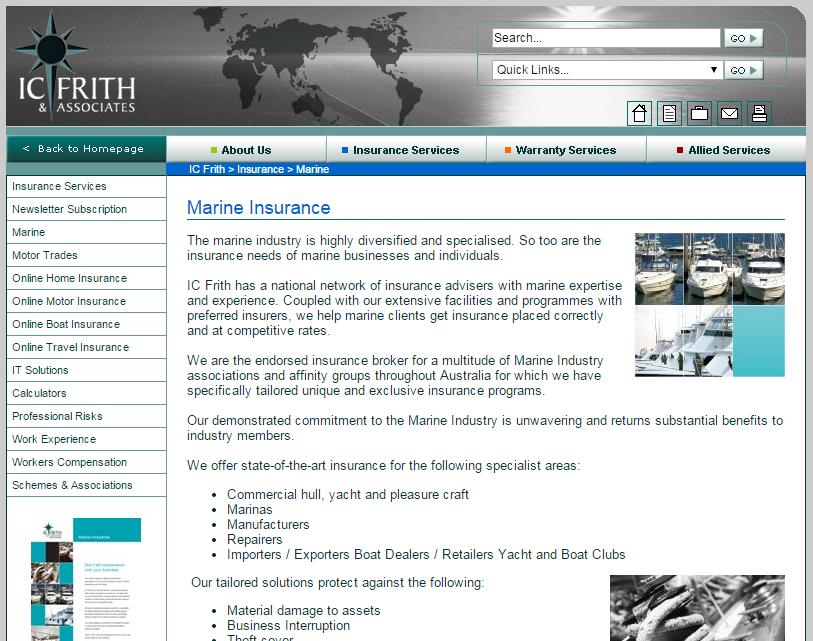The image size is (813, 641).
Task: Open Work Experience sidebar link
Action: click(x=86, y=439)
